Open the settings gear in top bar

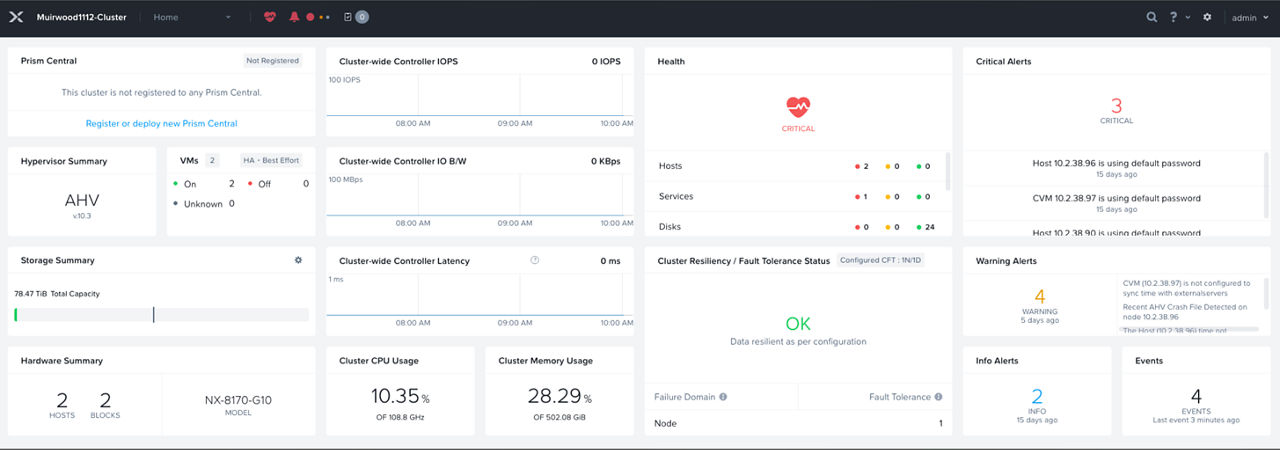[1207, 17]
